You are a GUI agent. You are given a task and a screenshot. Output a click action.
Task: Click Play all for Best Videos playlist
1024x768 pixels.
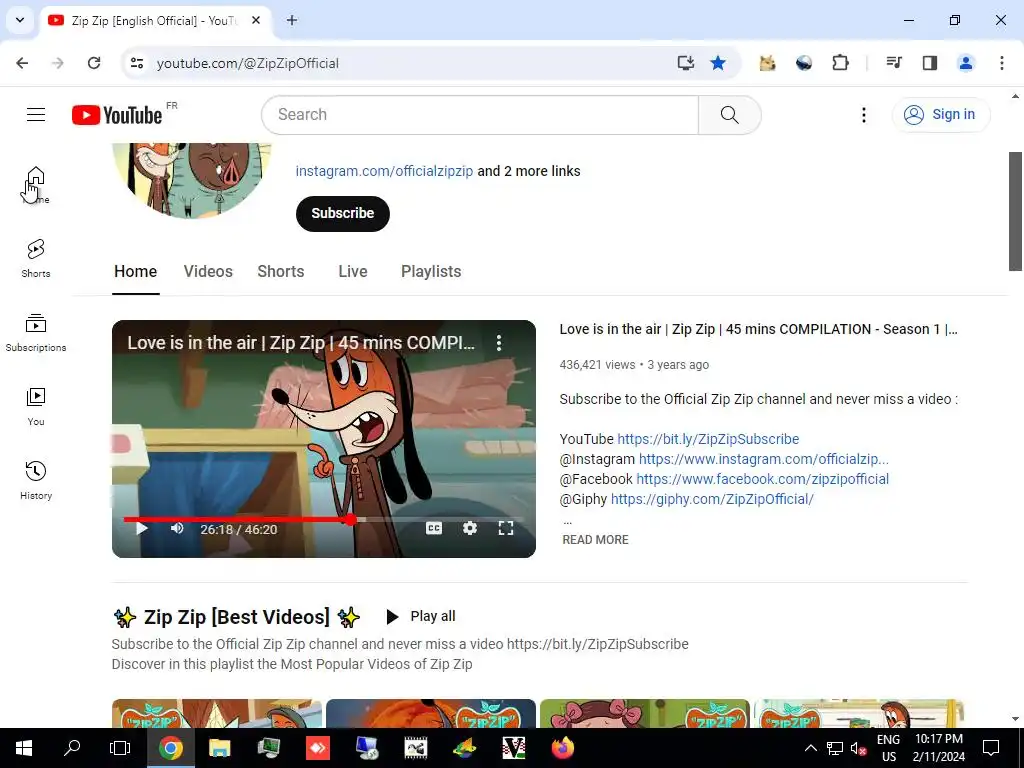point(421,616)
